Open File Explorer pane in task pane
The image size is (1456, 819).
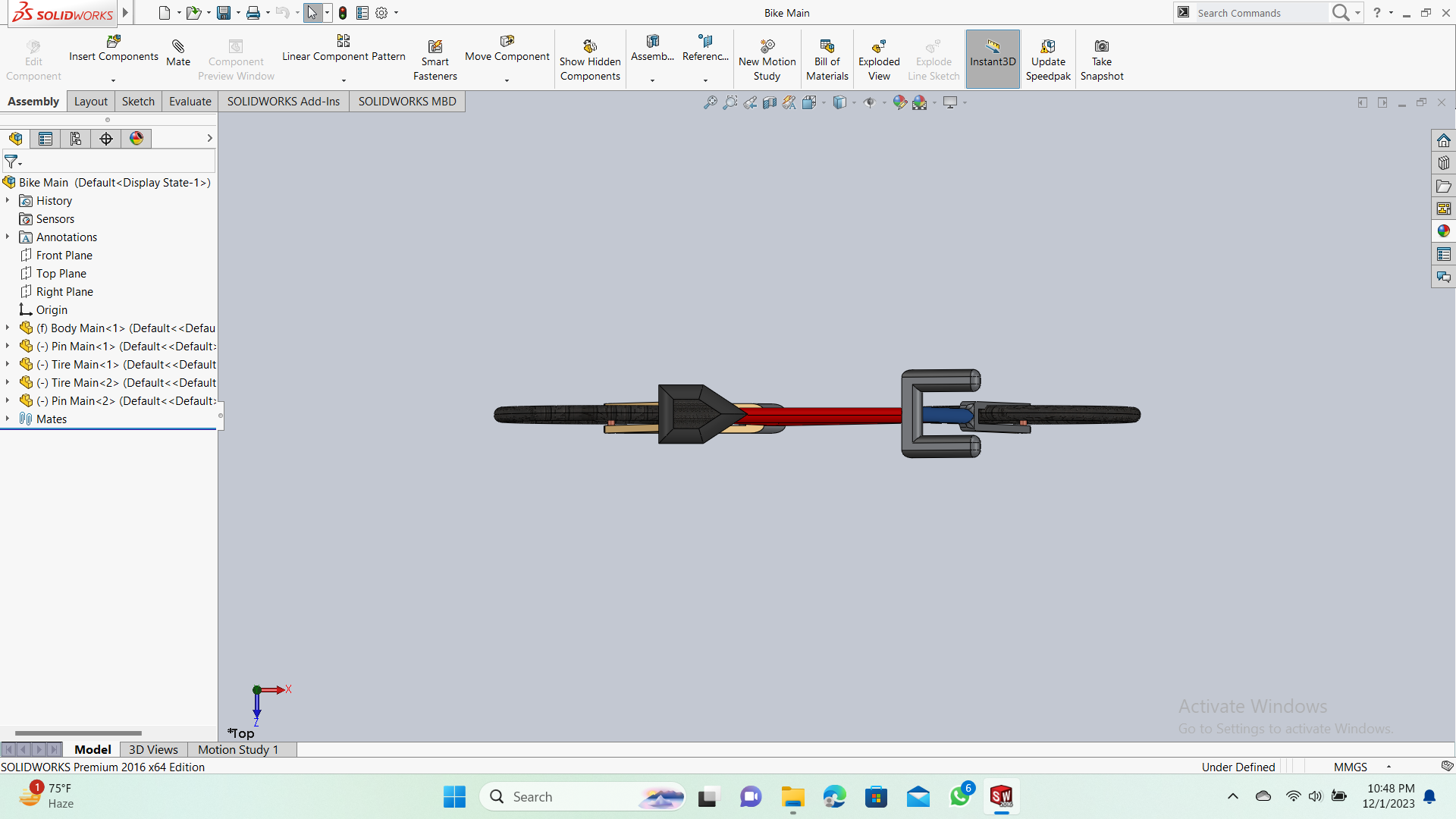click(1443, 186)
